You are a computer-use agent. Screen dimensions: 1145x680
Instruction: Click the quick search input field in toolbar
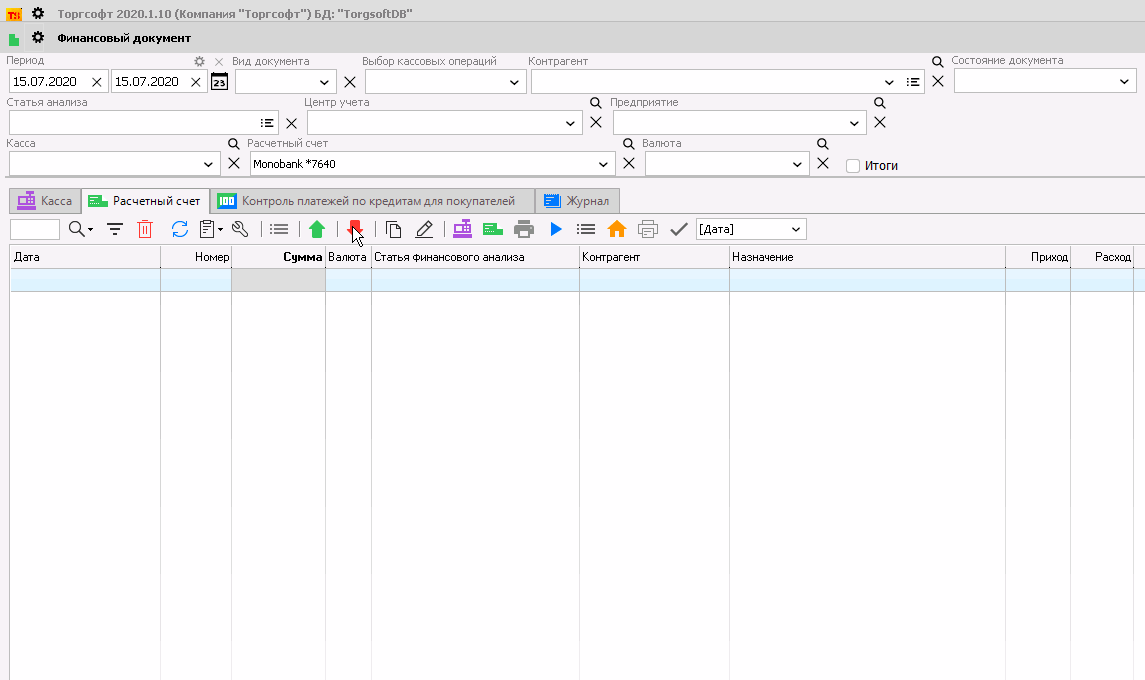[35, 230]
